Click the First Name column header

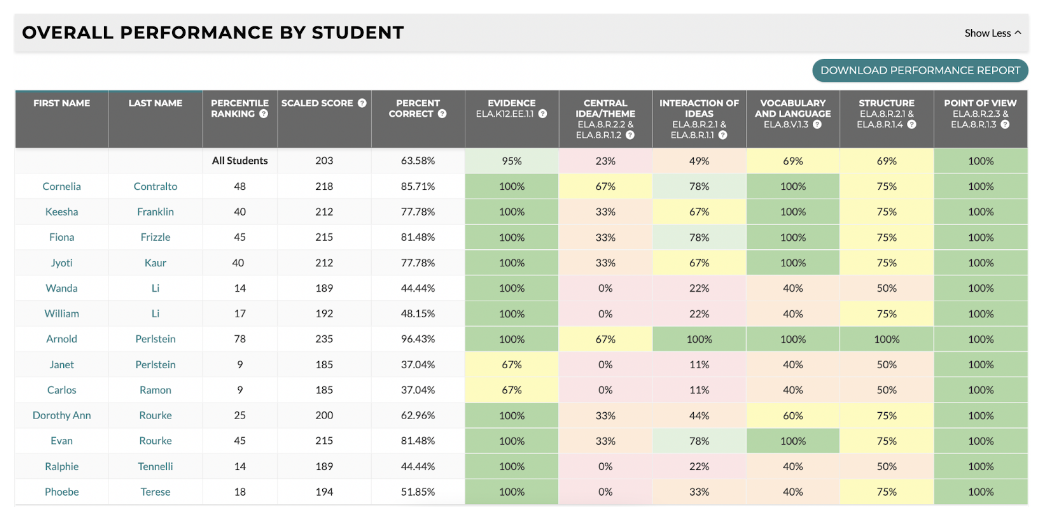62,103
